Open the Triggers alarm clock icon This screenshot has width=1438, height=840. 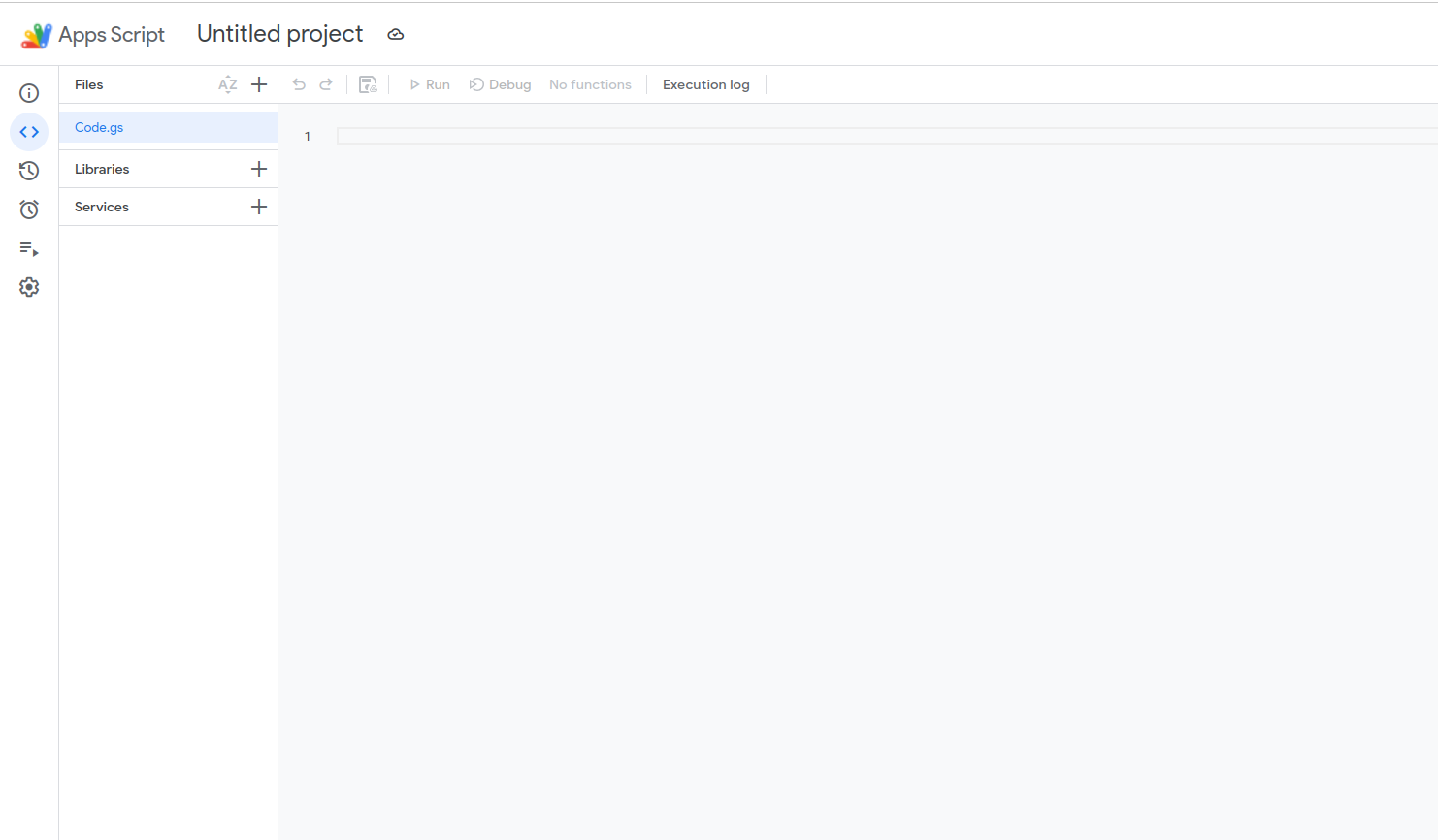tap(29, 210)
